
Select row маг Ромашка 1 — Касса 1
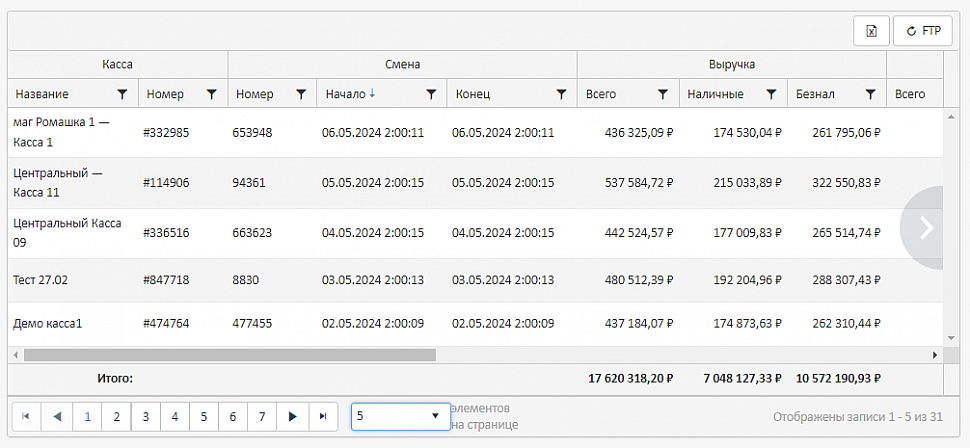(x=475, y=132)
